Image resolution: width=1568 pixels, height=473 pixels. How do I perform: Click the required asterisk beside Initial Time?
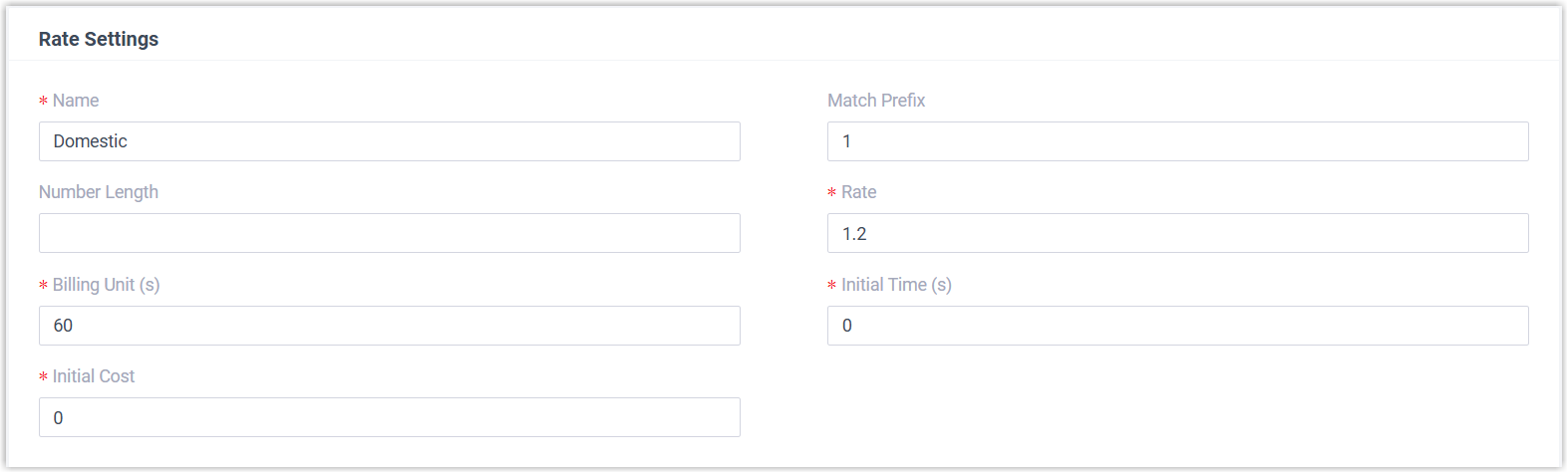(x=832, y=286)
